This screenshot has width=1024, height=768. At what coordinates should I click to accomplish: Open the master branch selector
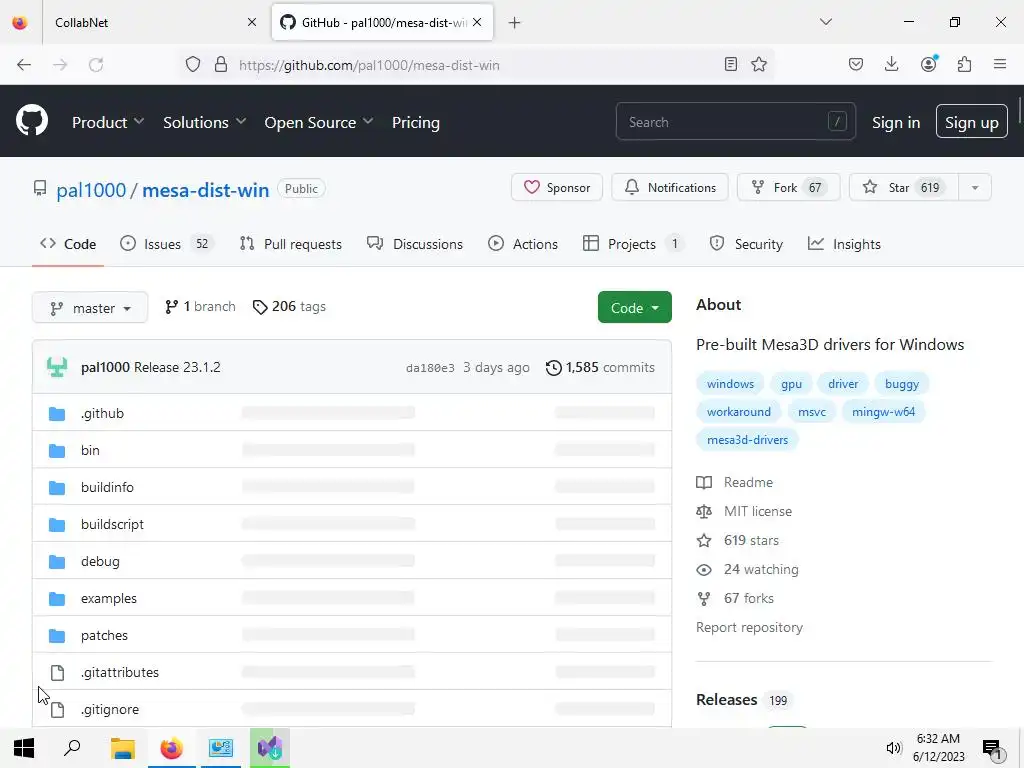tap(90, 308)
